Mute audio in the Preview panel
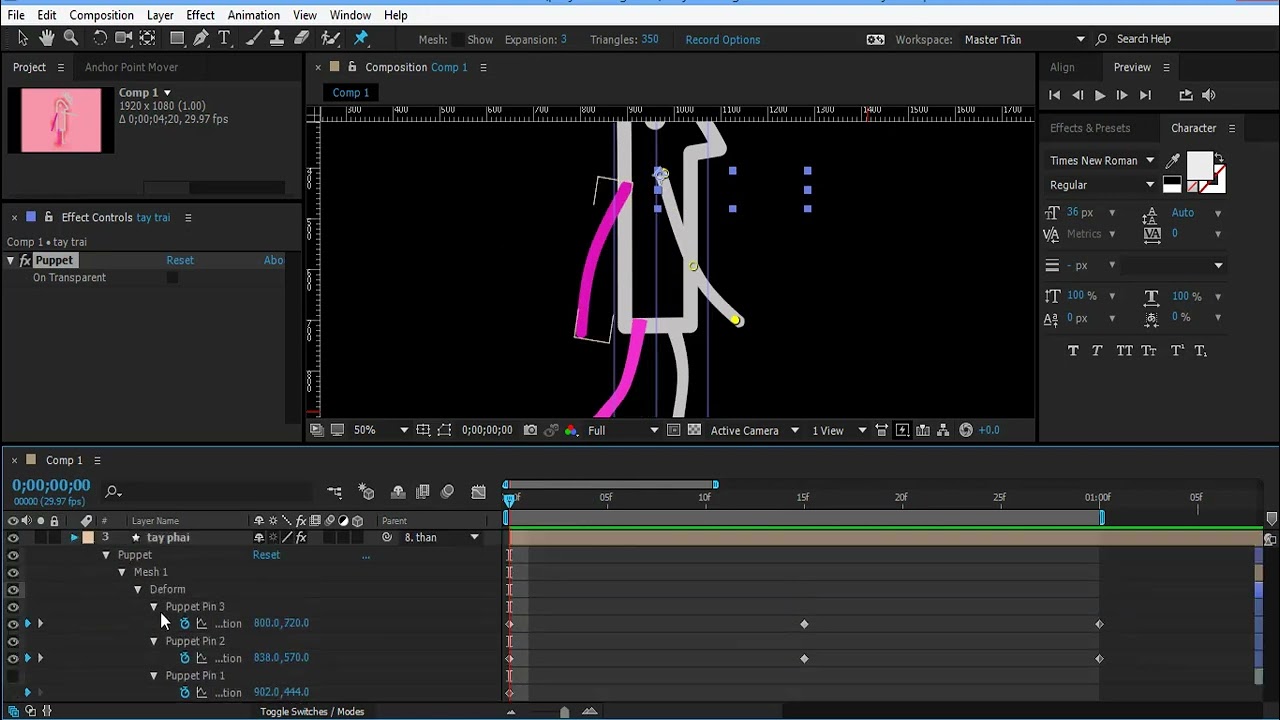Image resolution: width=1280 pixels, height=720 pixels. (x=1208, y=95)
